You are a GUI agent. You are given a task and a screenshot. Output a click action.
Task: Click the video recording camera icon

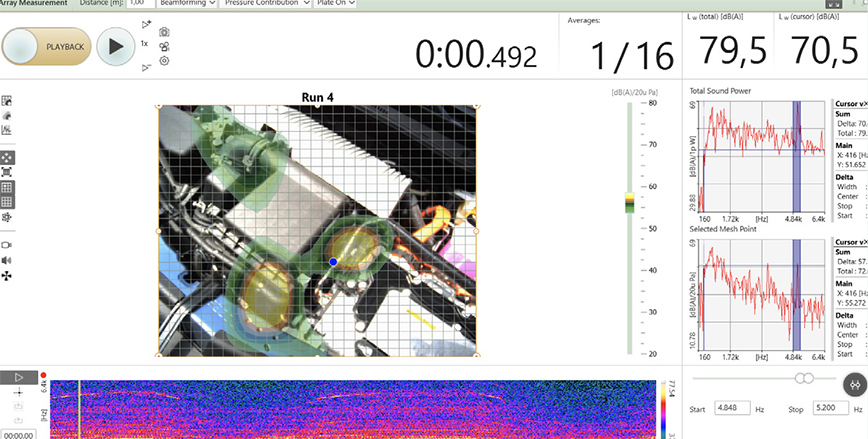164,46
